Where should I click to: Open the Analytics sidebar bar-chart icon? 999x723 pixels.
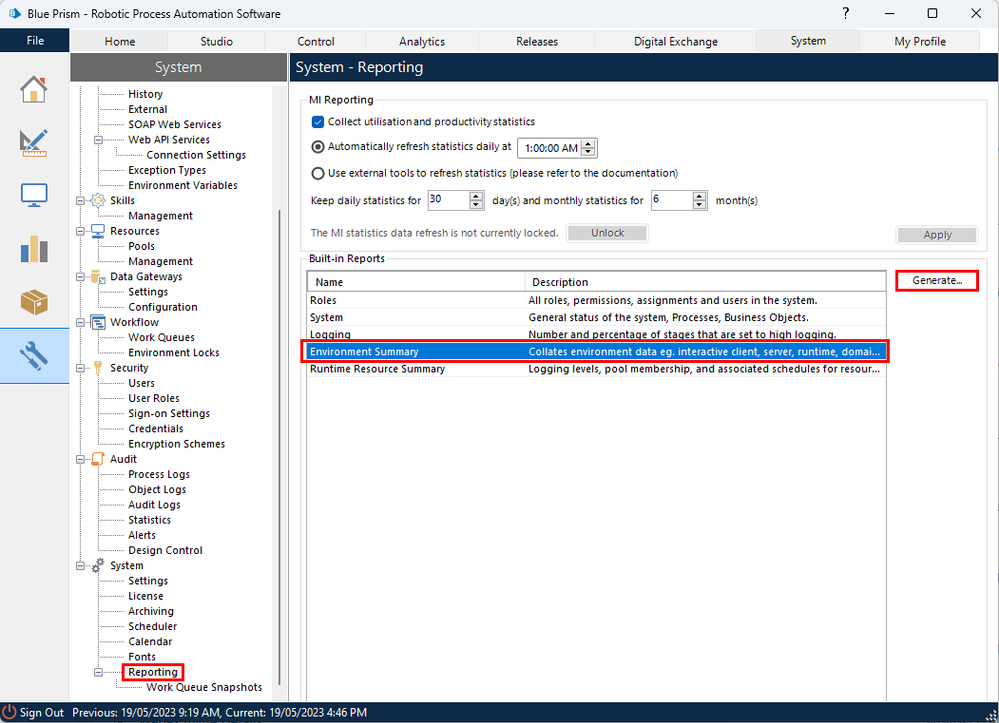(x=34, y=248)
